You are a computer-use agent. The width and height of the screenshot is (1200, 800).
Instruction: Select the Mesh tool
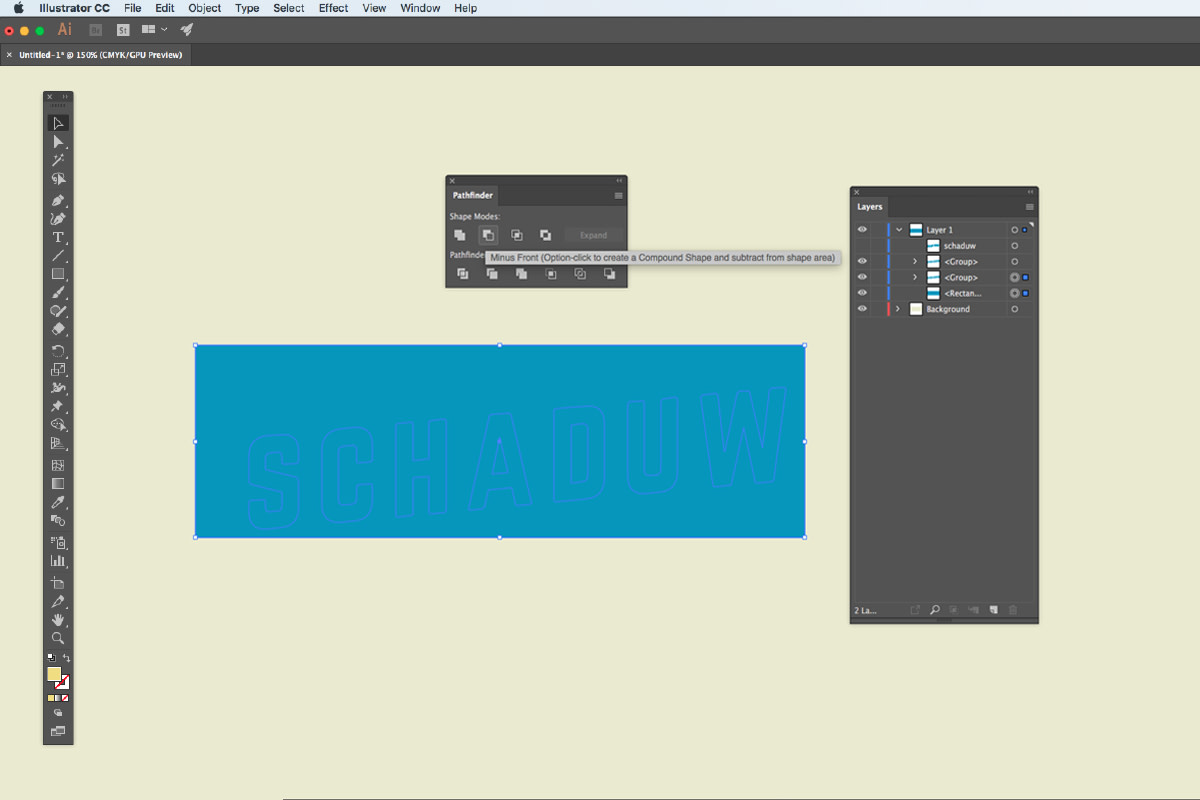point(58,465)
